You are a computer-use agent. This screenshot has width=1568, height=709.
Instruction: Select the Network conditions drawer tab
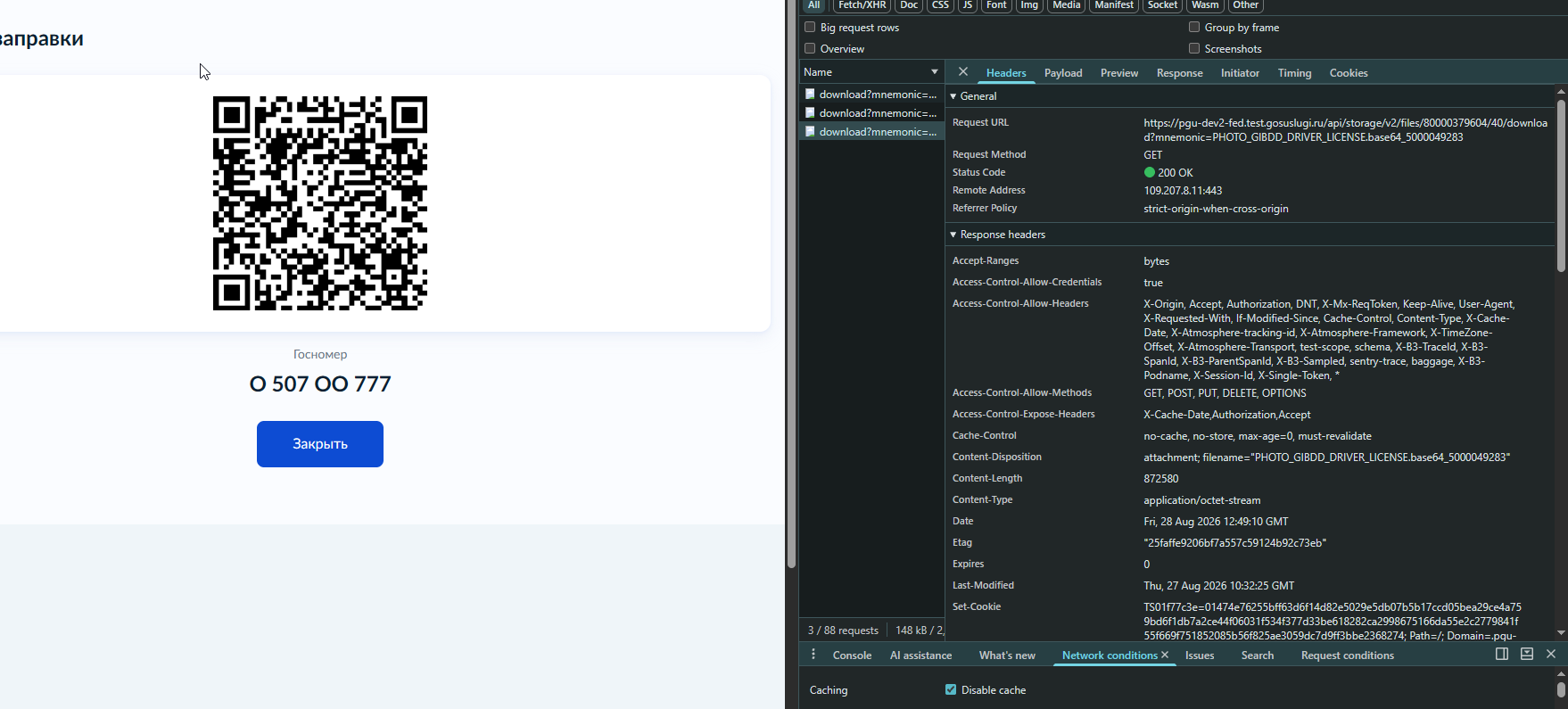1110,655
